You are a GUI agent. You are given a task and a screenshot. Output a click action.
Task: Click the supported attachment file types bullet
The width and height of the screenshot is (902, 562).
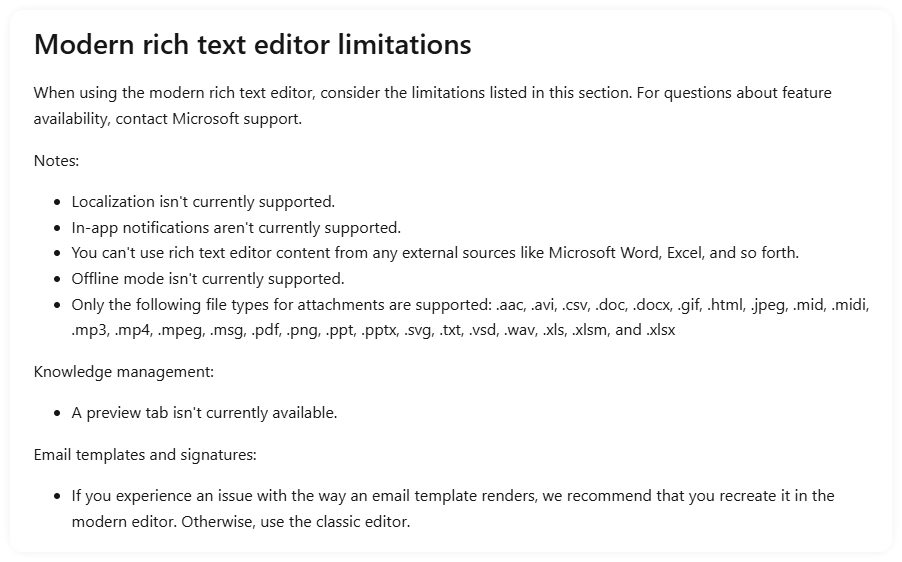tap(470, 317)
